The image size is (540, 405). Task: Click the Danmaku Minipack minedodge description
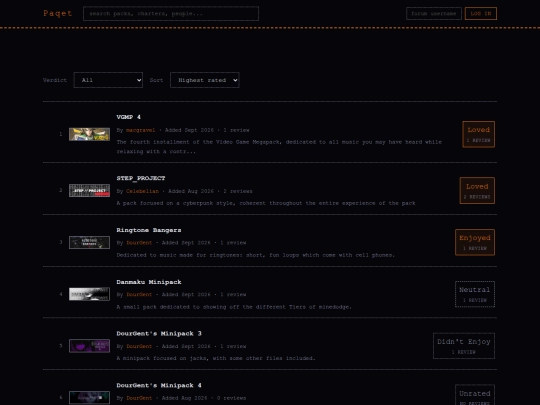pos(234,307)
